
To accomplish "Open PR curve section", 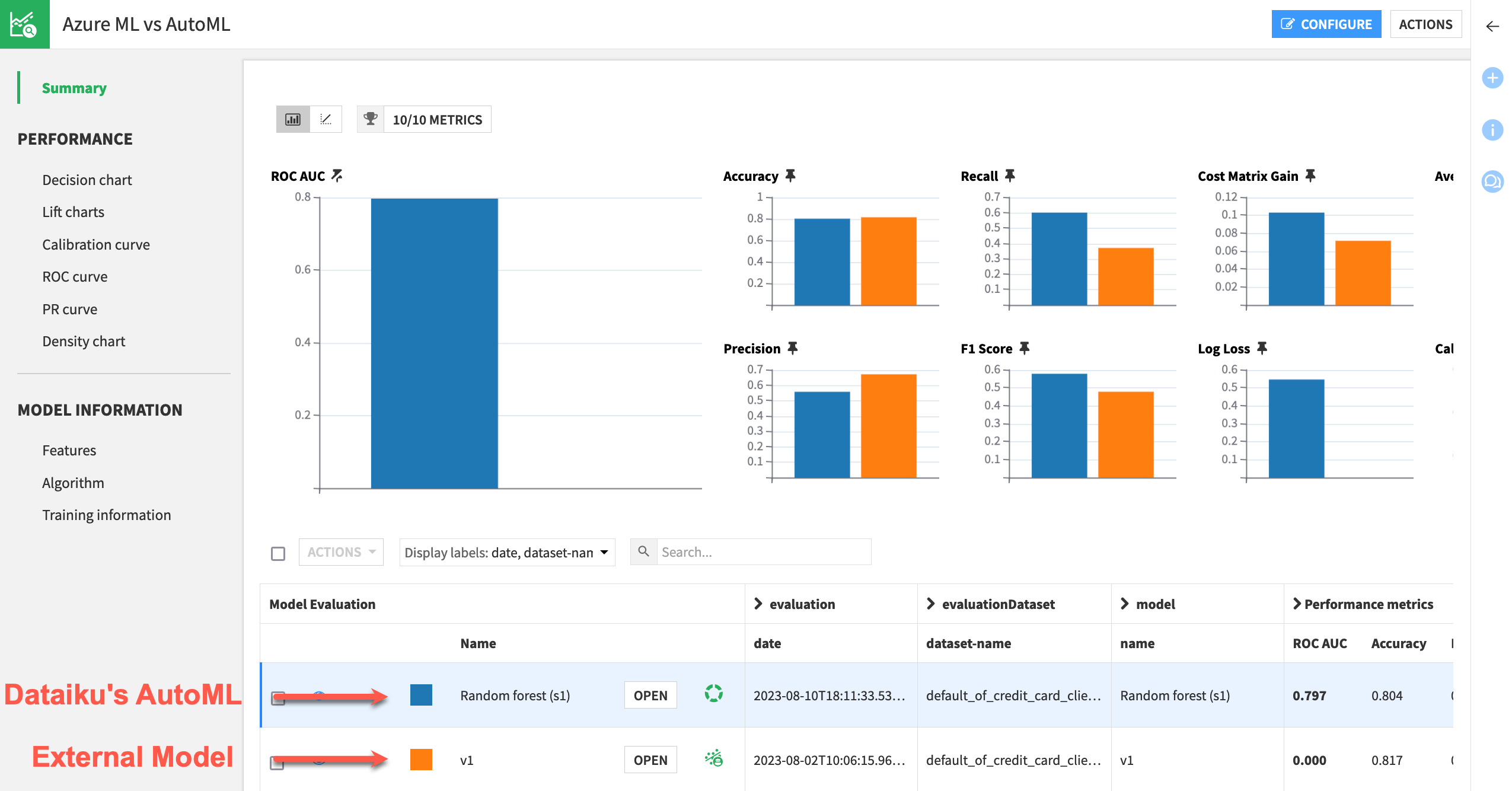I will pyautogui.click(x=69, y=309).
